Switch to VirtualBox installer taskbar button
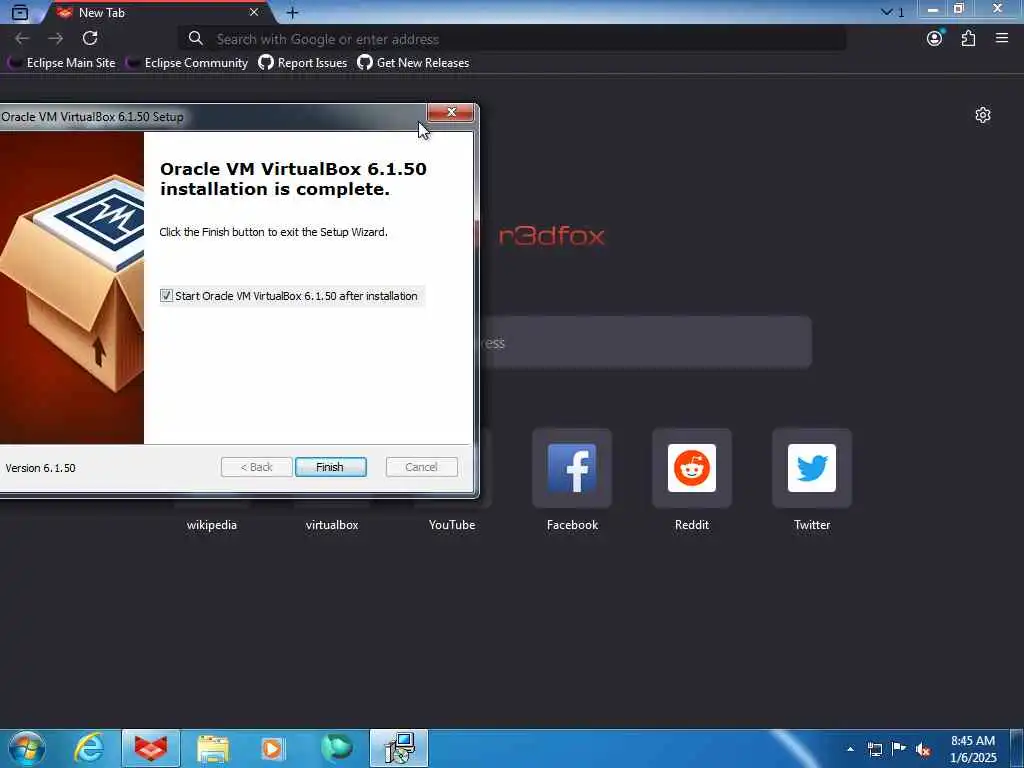1024x768 pixels. 399,748
